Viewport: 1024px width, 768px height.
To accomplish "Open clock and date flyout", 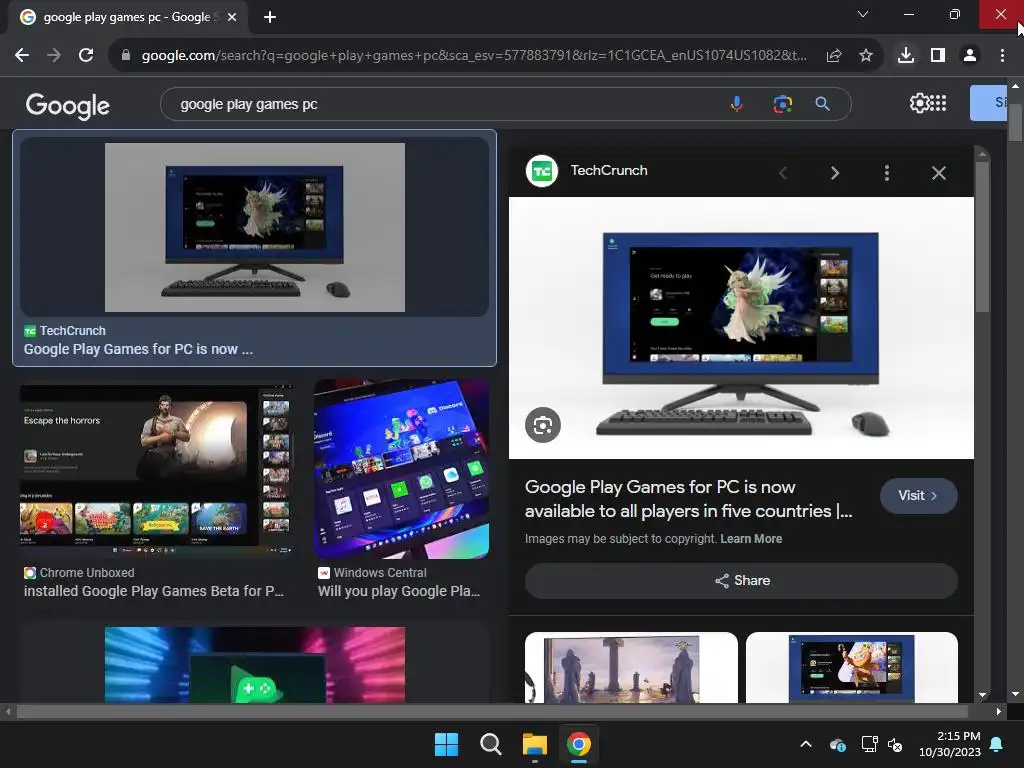I will 950,744.
